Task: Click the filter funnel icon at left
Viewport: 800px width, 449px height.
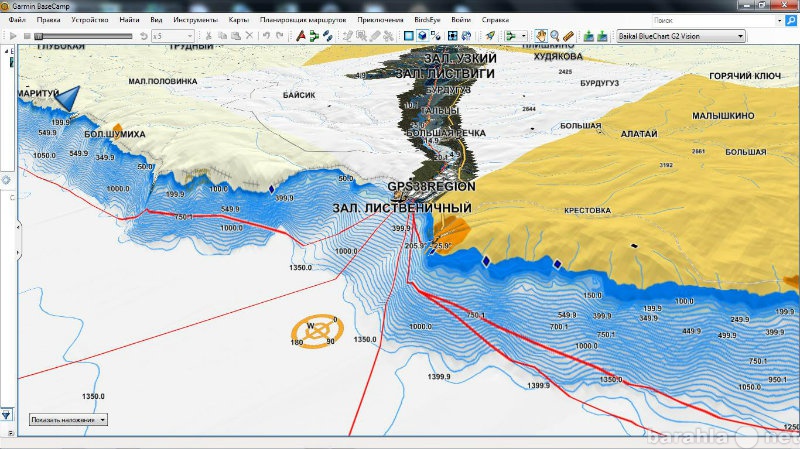Action: click(6, 415)
